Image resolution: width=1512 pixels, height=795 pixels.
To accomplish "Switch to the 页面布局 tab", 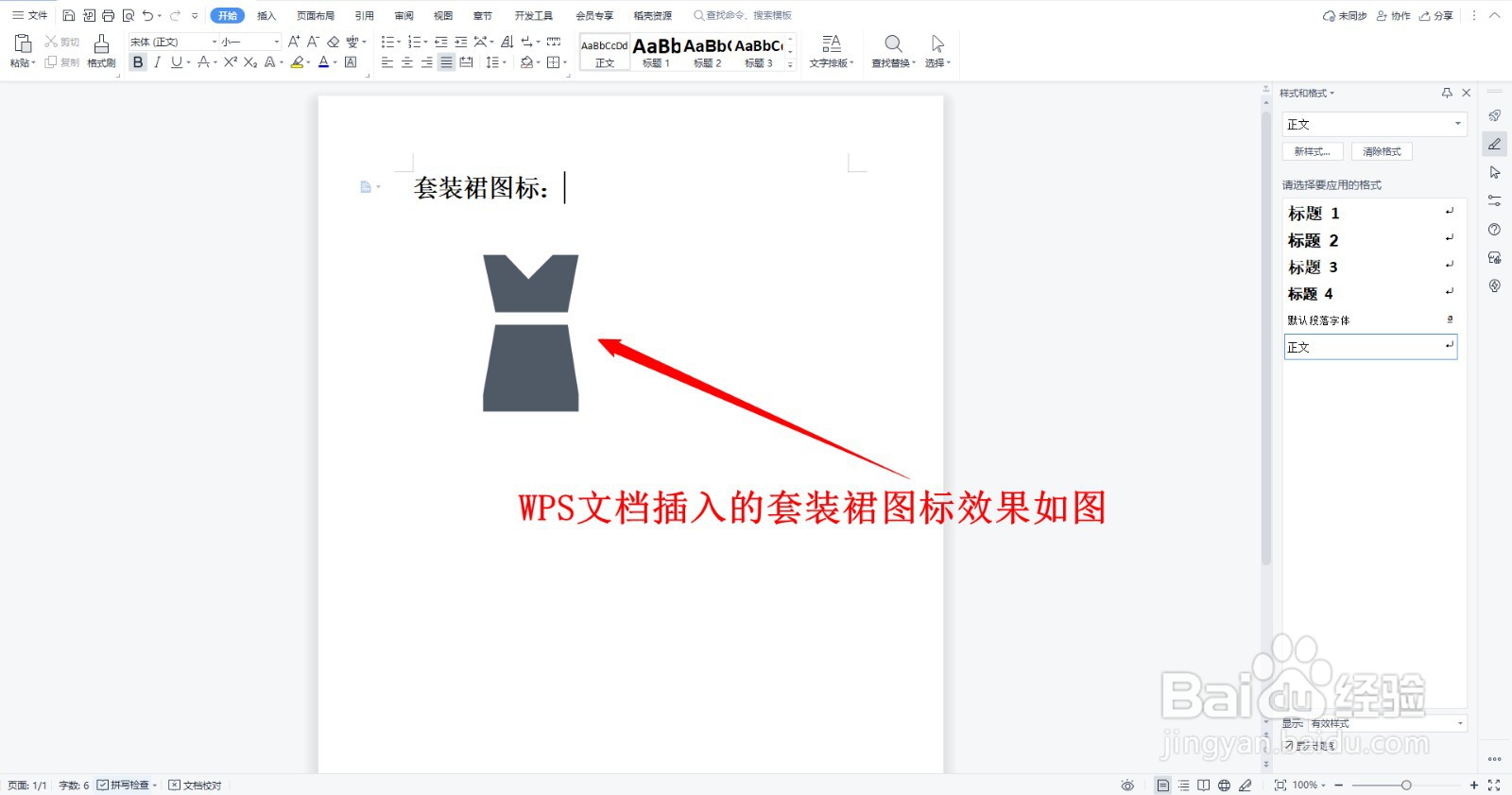I will point(316,15).
